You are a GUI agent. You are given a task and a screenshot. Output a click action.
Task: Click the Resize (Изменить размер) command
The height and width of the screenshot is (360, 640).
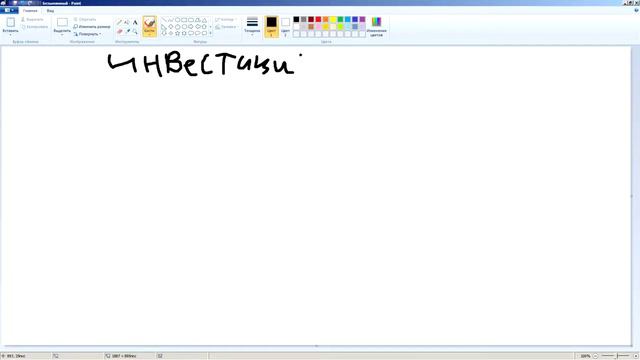(x=92, y=27)
